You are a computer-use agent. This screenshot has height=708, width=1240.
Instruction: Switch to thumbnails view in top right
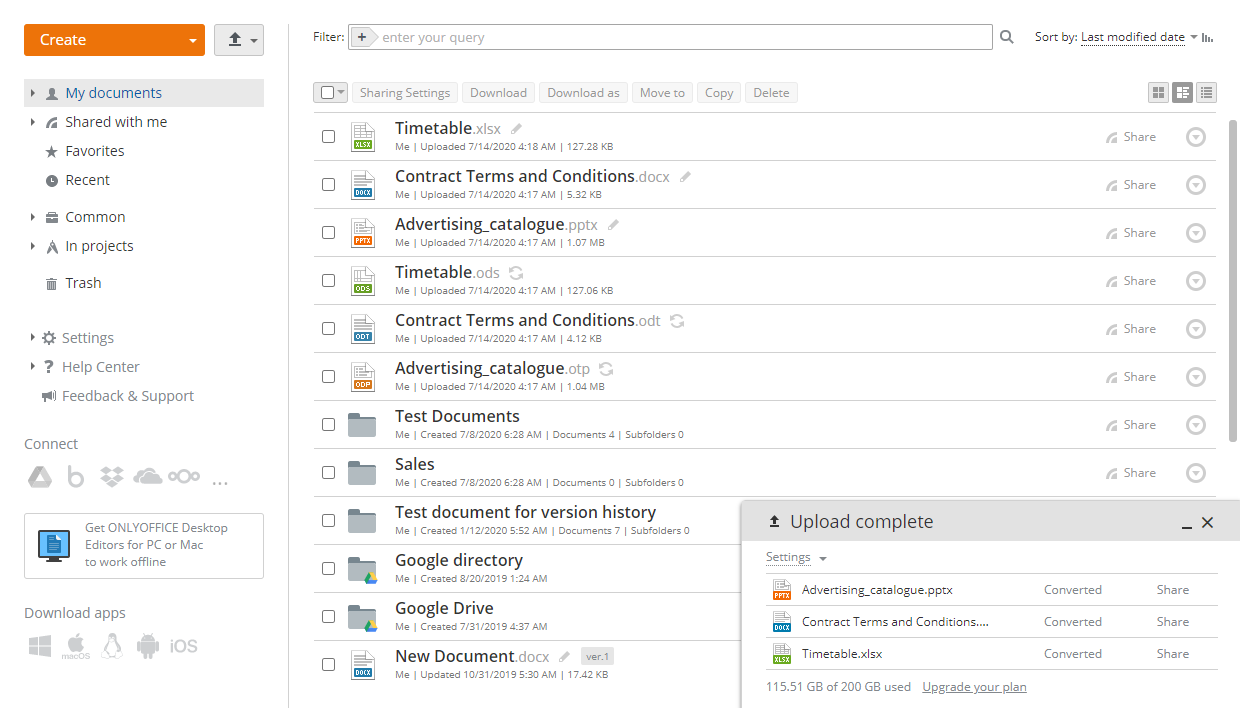1158,92
